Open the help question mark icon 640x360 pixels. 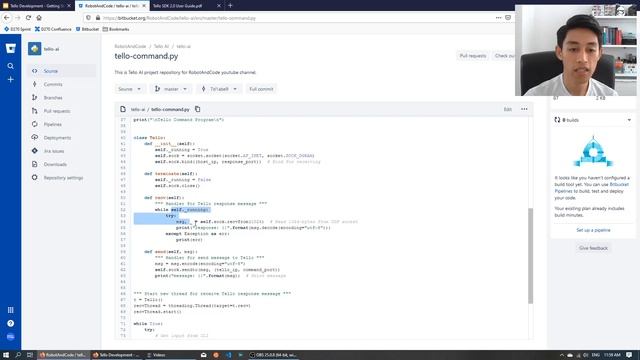11,323
